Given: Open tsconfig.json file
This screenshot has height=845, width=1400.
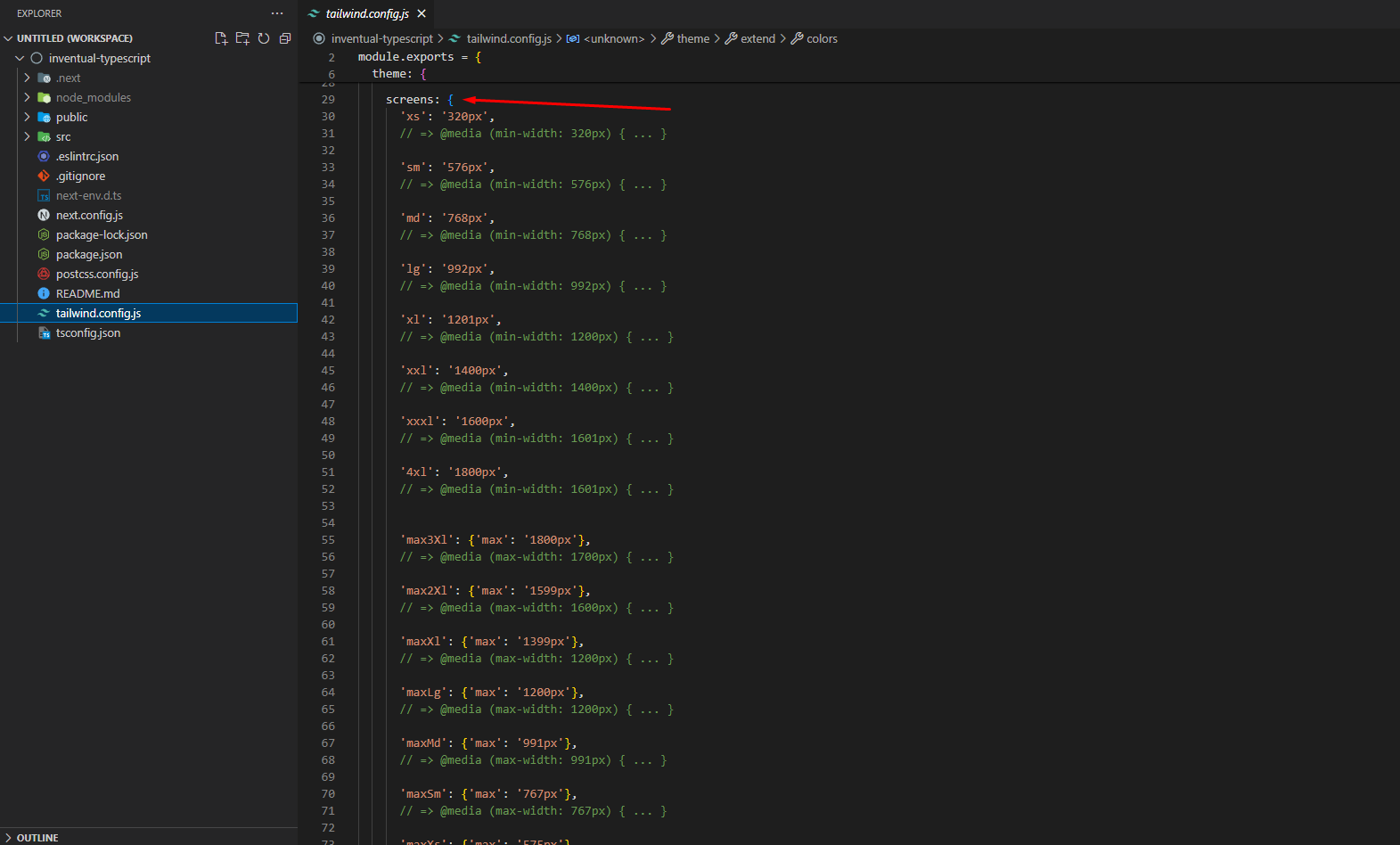Looking at the screenshot, I should (x=88, y=332).
